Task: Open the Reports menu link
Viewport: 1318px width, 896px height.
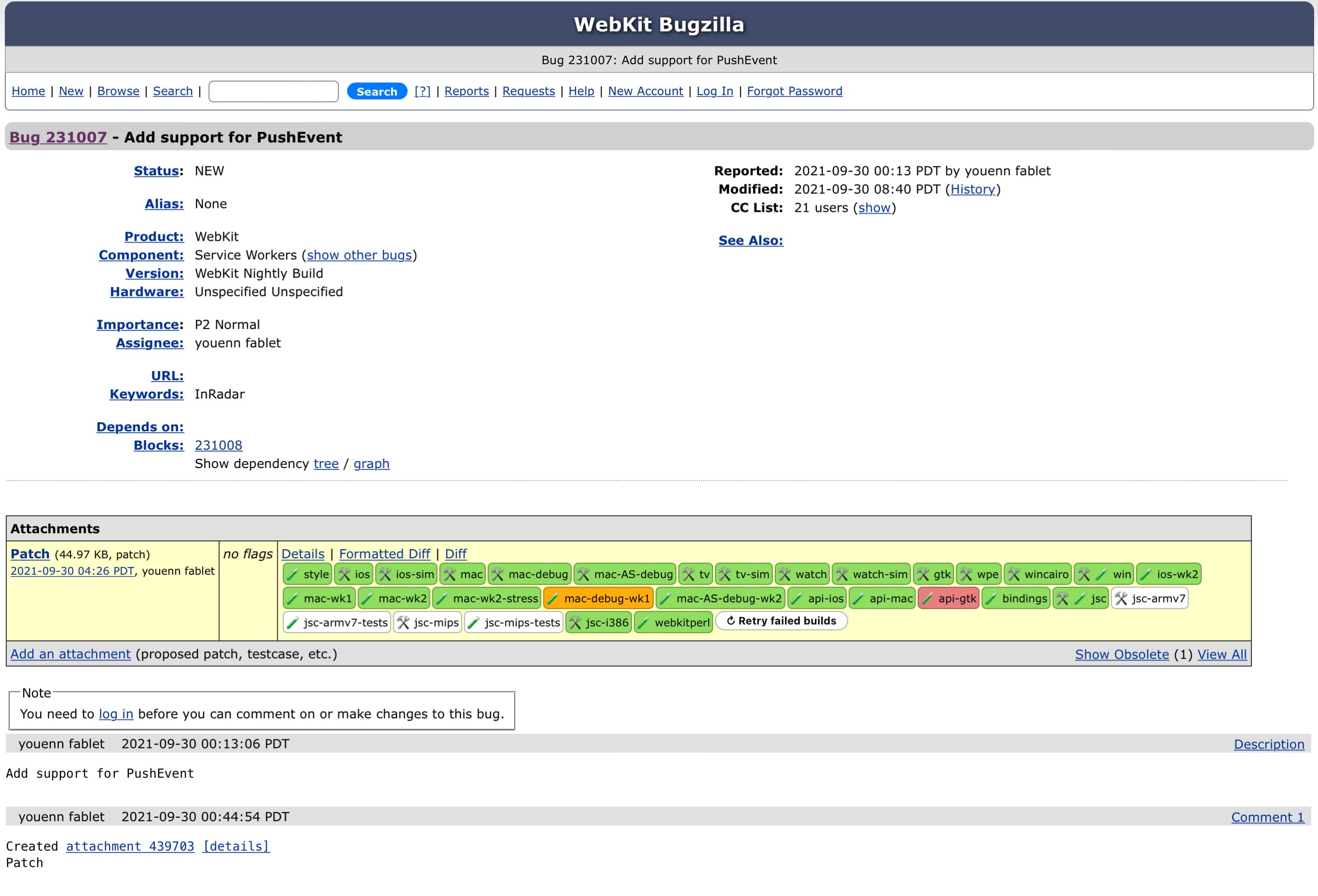Action: pos(466,91)
